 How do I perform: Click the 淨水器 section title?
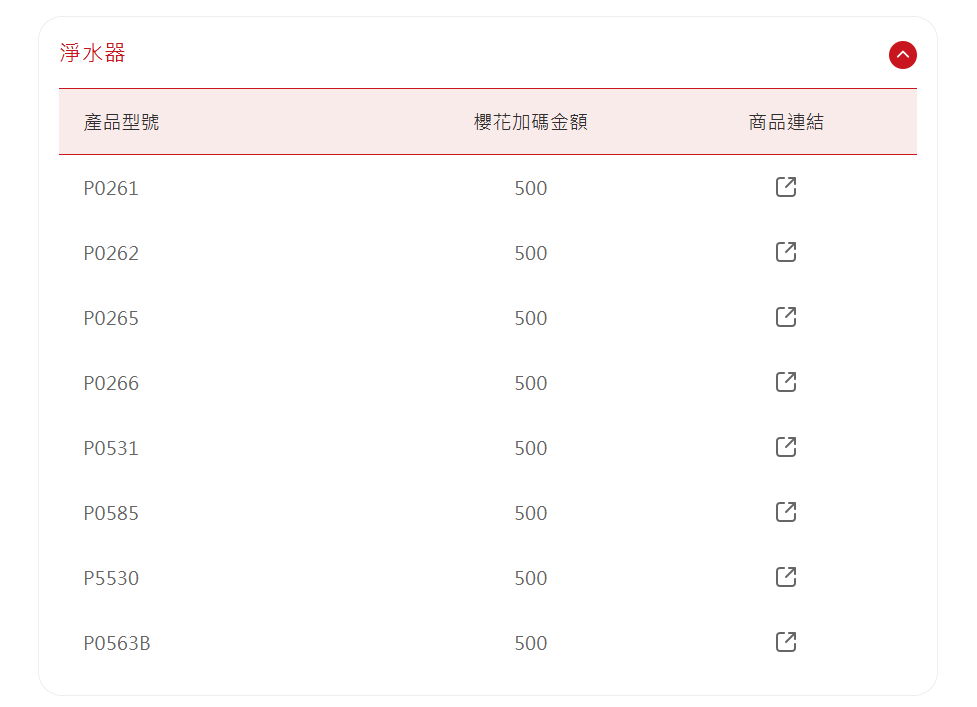pyautogui.click(x=93, y=54)
